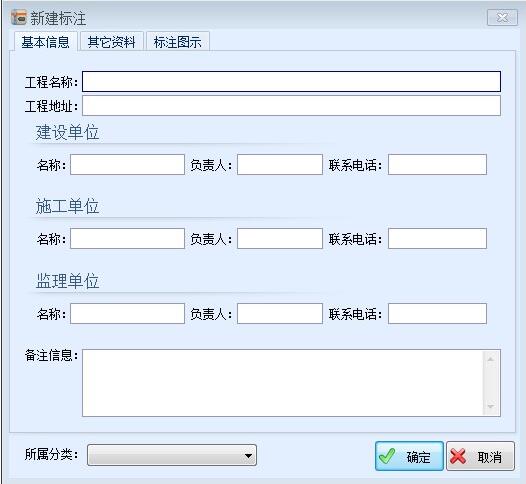Click the 备注信息 scrollbar up arrow

coord(491,359)
